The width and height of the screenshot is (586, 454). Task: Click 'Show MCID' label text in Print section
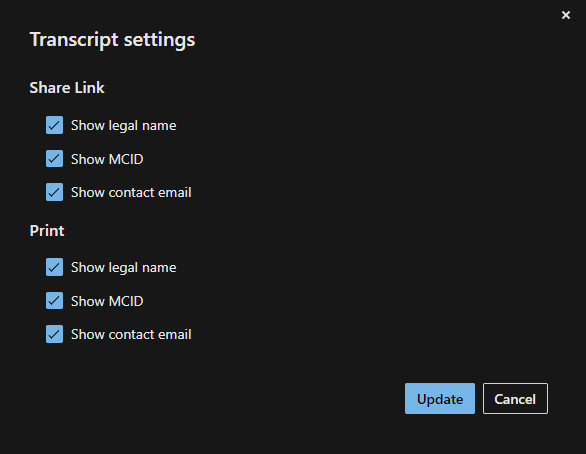click(x=107, y=301)
